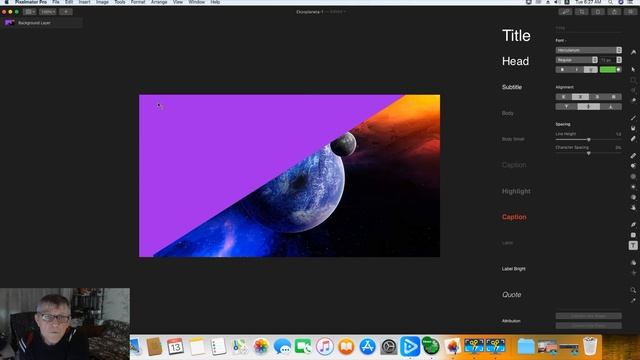Select the Erase tool
The image size is (640, 360).
click(633, 139)
